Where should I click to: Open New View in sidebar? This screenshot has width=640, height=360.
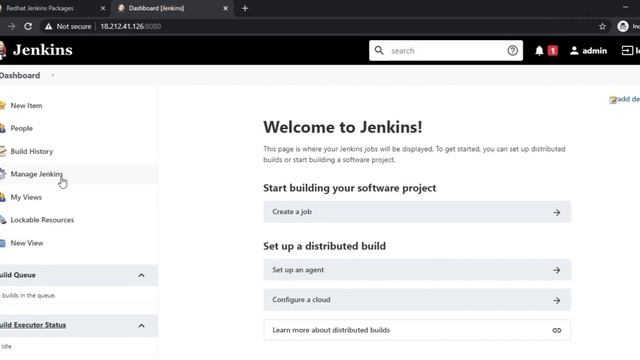[x=27, y=243]
